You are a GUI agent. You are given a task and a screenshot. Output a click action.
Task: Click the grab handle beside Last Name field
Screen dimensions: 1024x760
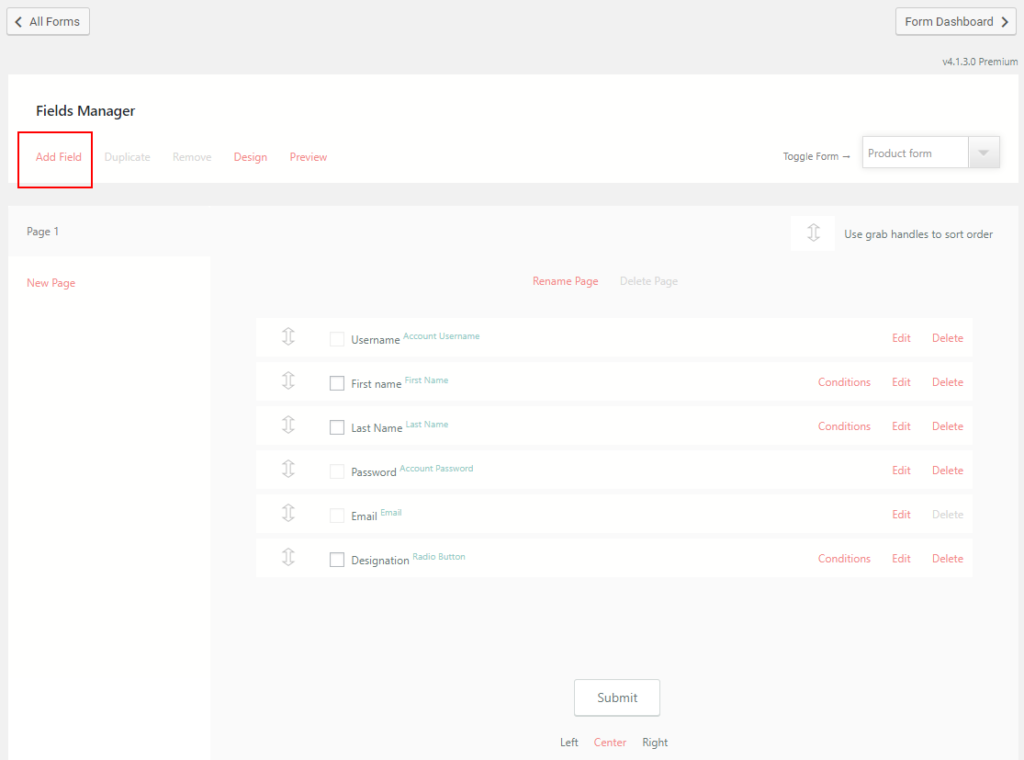(x=288, y=426)
